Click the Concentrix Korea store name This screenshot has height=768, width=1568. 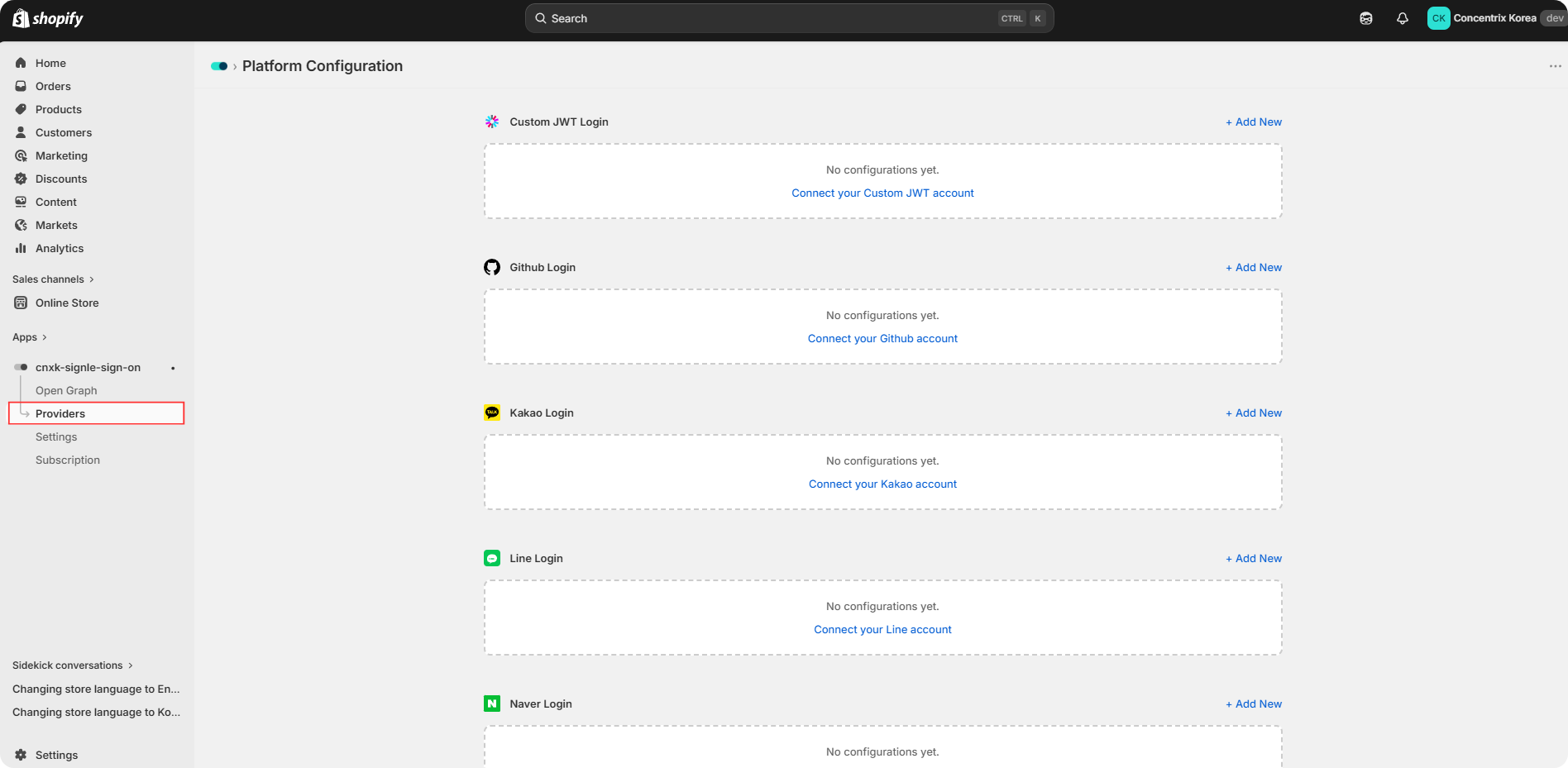1494,18
